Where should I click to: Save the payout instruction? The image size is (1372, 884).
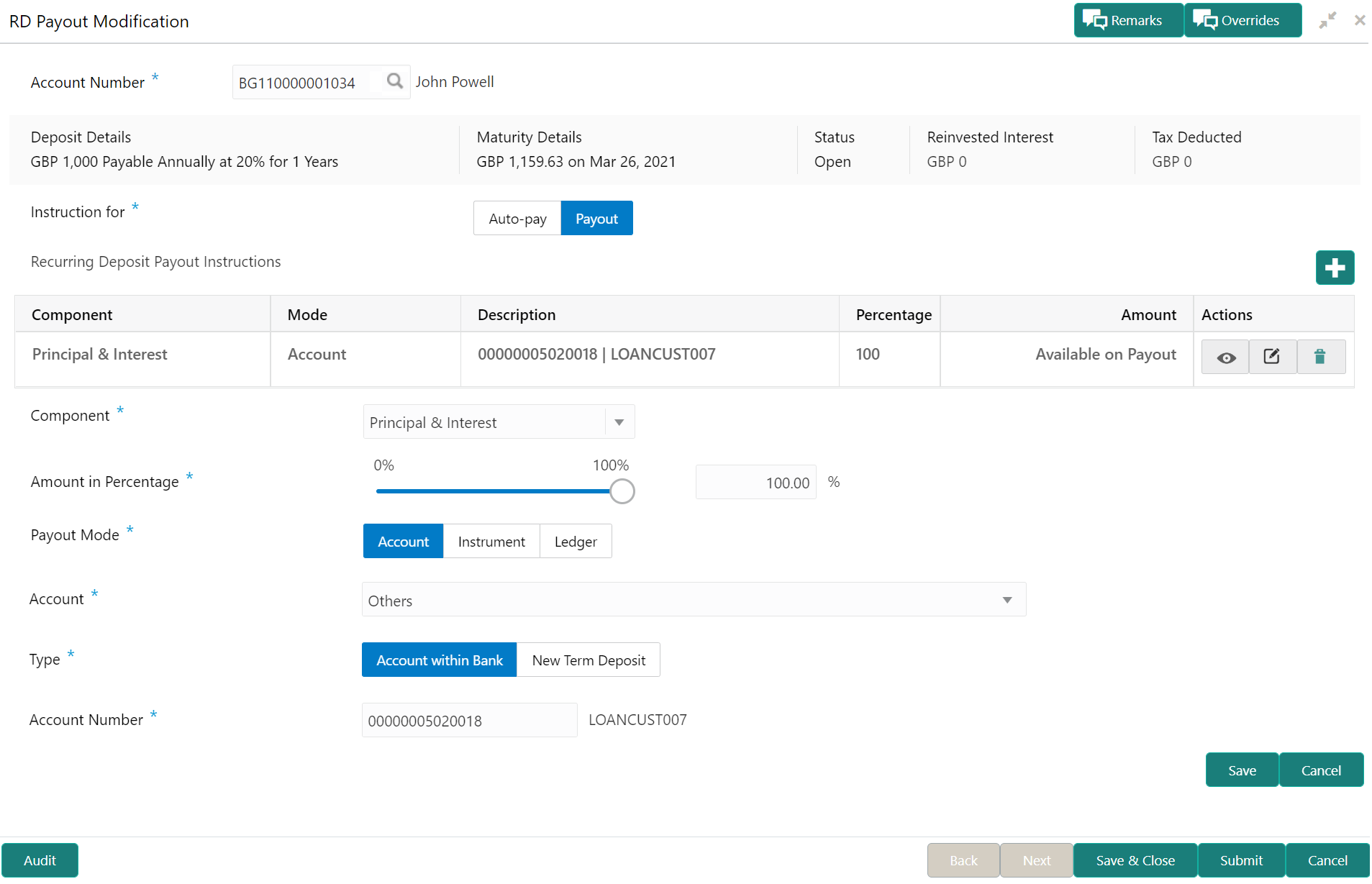pyautogui.click(x=1242, y=770)
